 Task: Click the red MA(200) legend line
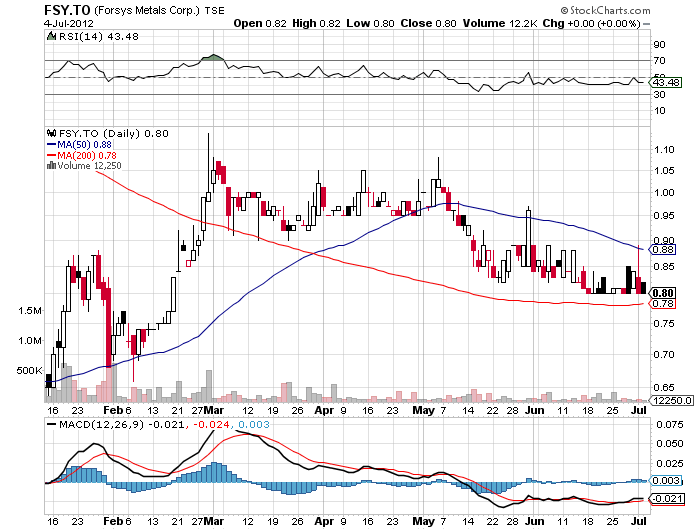pos(51,155)
